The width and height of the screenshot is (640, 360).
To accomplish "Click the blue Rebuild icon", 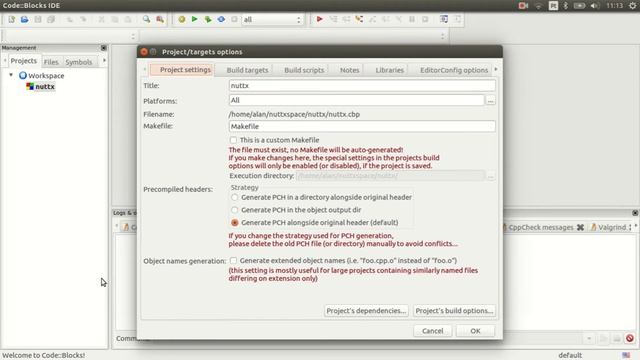I will pos(221,19).
